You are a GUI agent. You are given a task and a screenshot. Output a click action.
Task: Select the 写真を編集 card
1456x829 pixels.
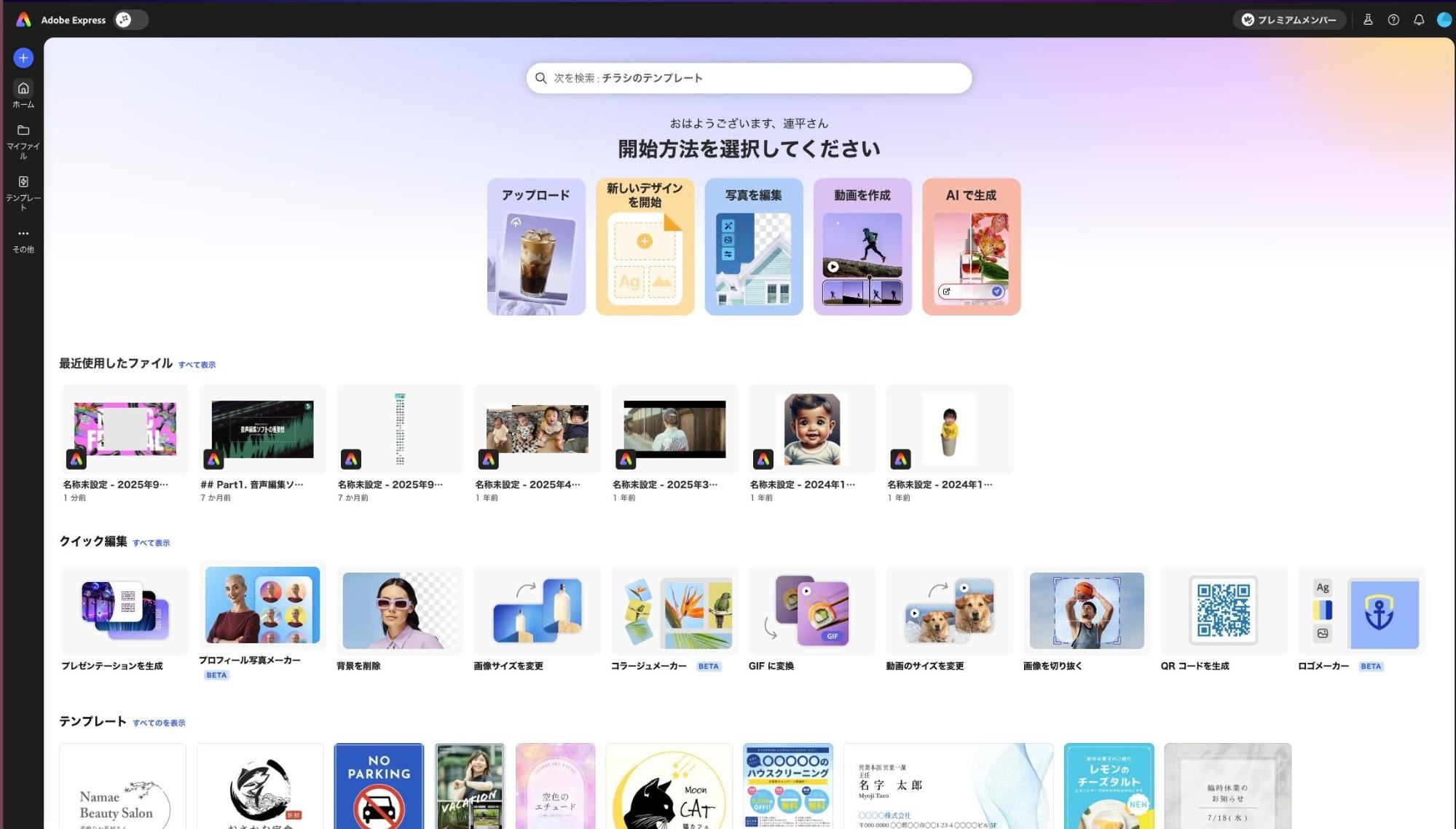pos(754,247)
